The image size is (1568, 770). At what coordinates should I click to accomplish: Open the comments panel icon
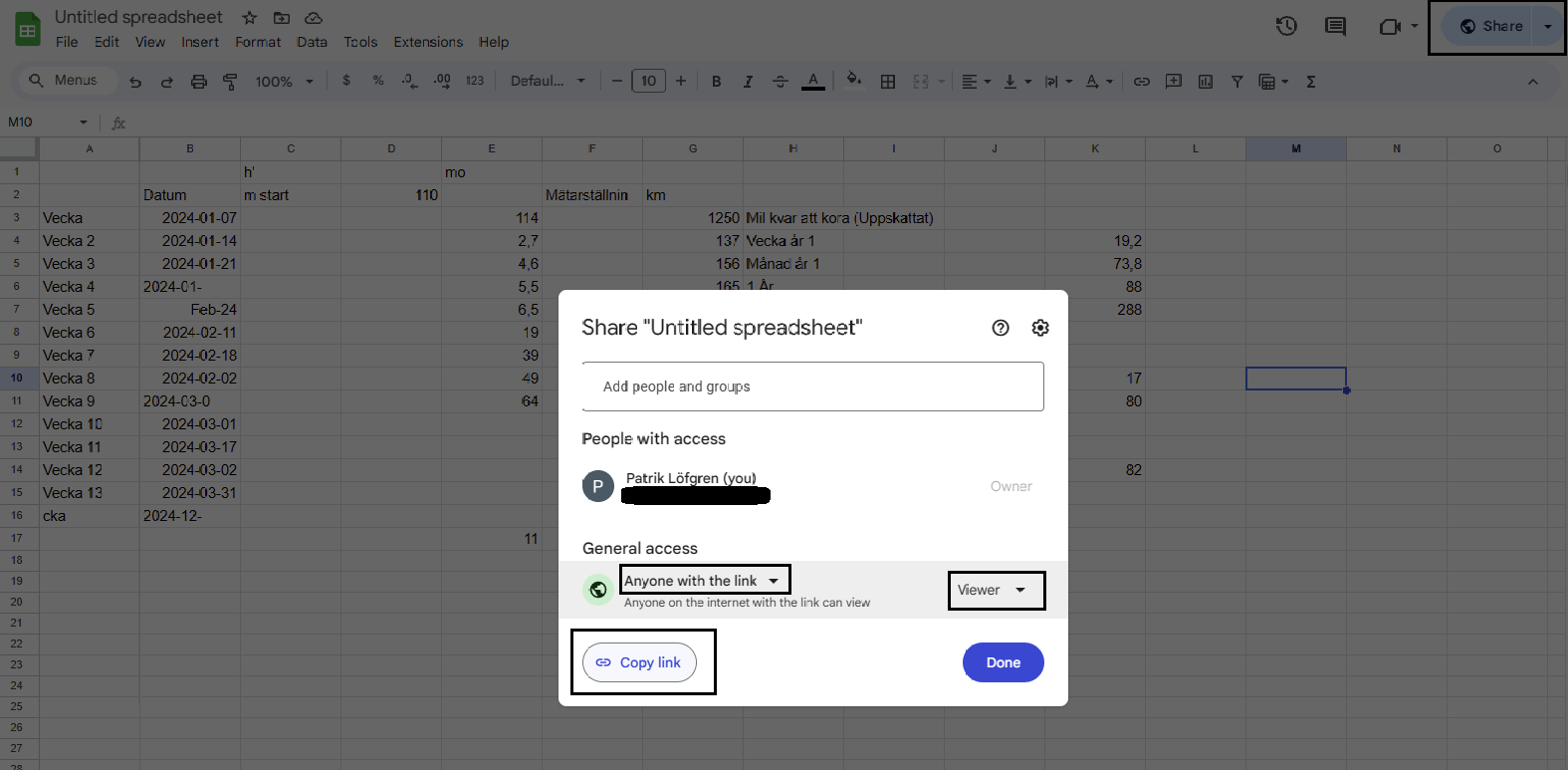point(1335,26)
